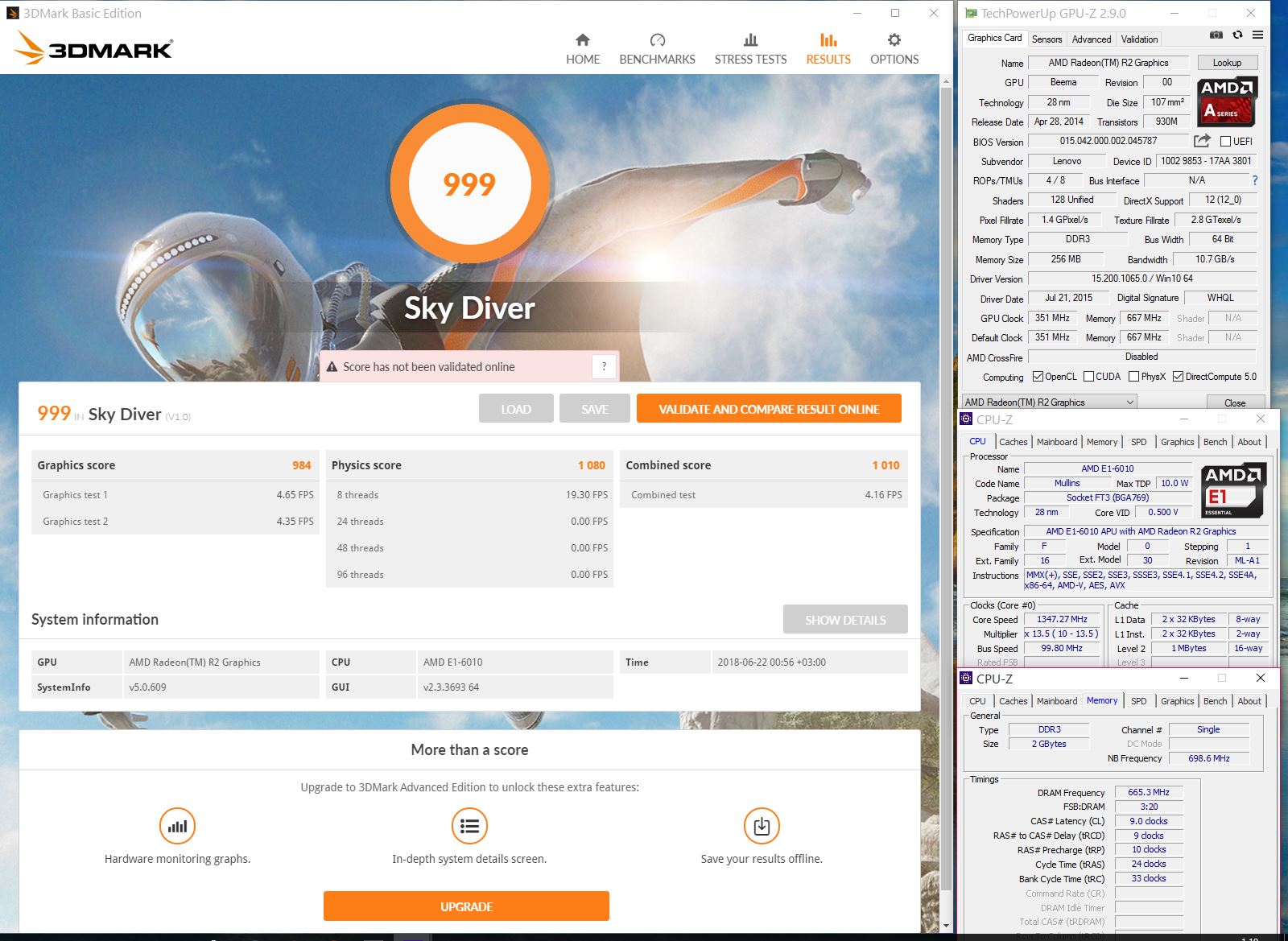Click the In-depth system details icon
Screen dimensions: 1288x941
point(469,826)
